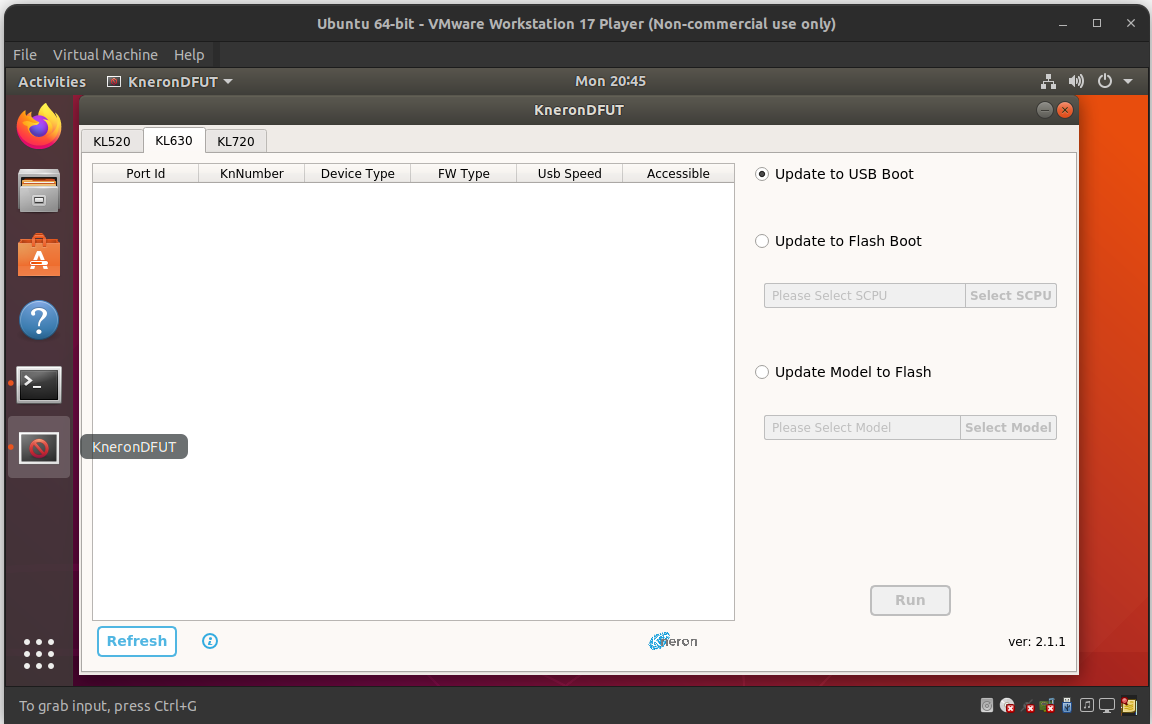Viewport: 1152px width, 724px height.
Task: Click the Kneron logo at the bottom
Action: pyautogui.click(x=673, y=641)
